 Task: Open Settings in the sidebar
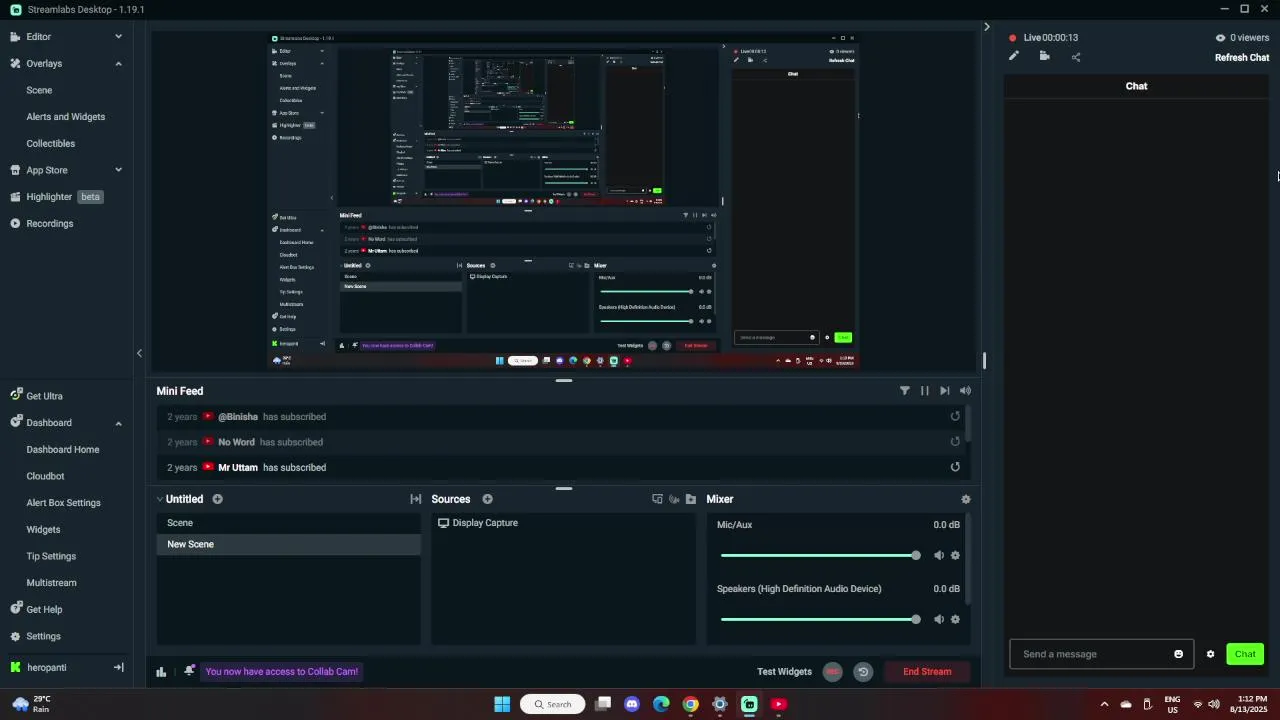coord(43,636)
